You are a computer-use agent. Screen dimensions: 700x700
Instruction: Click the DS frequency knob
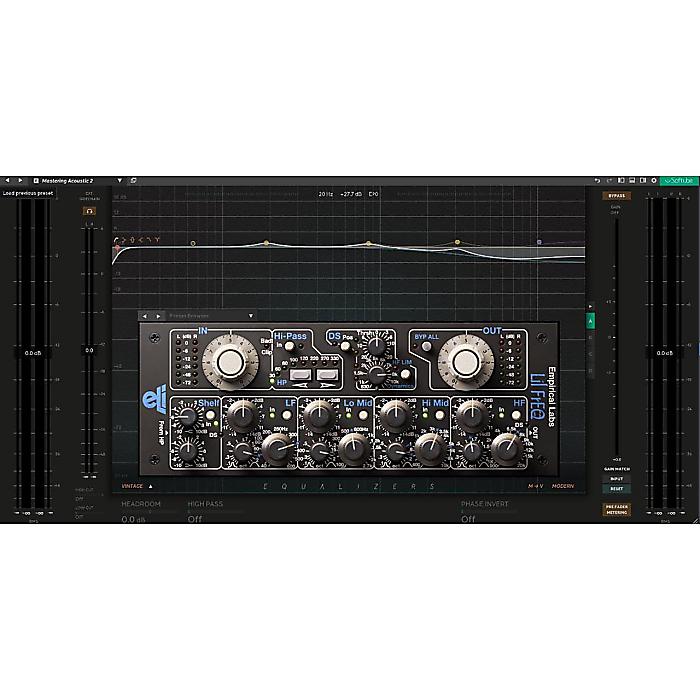coord(377,375)
